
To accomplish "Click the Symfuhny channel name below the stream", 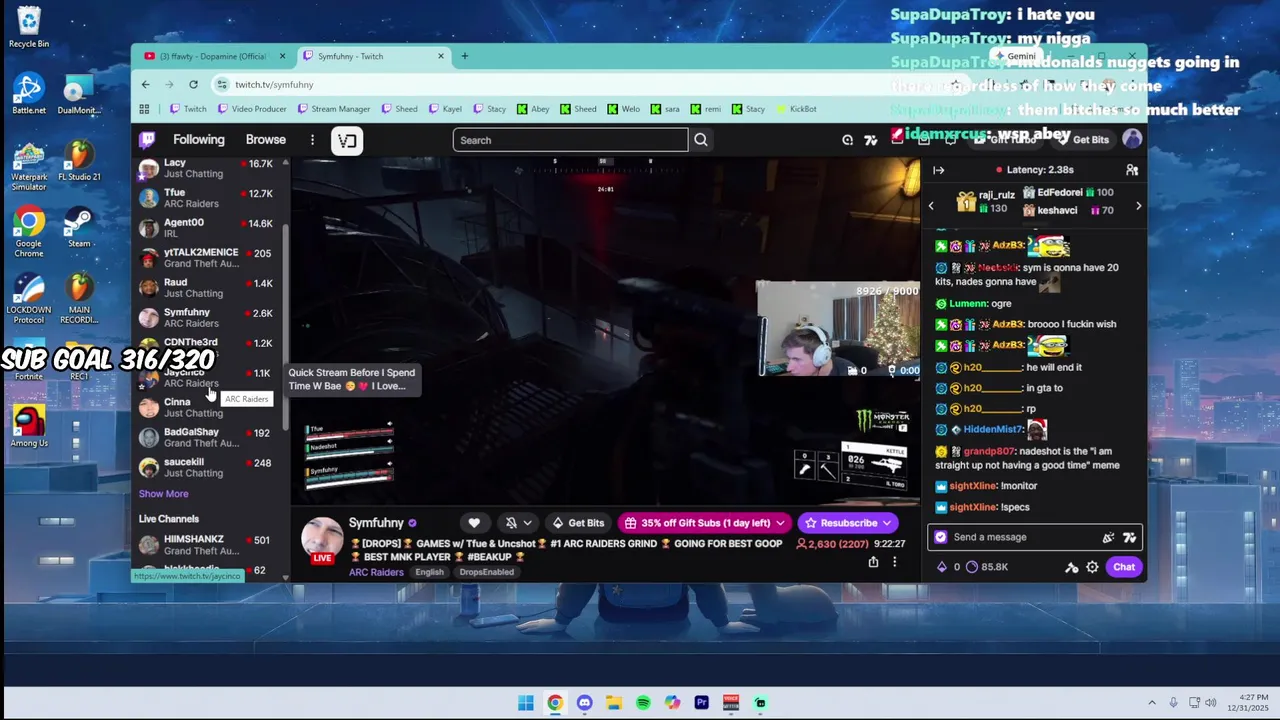I will [376, 523].
